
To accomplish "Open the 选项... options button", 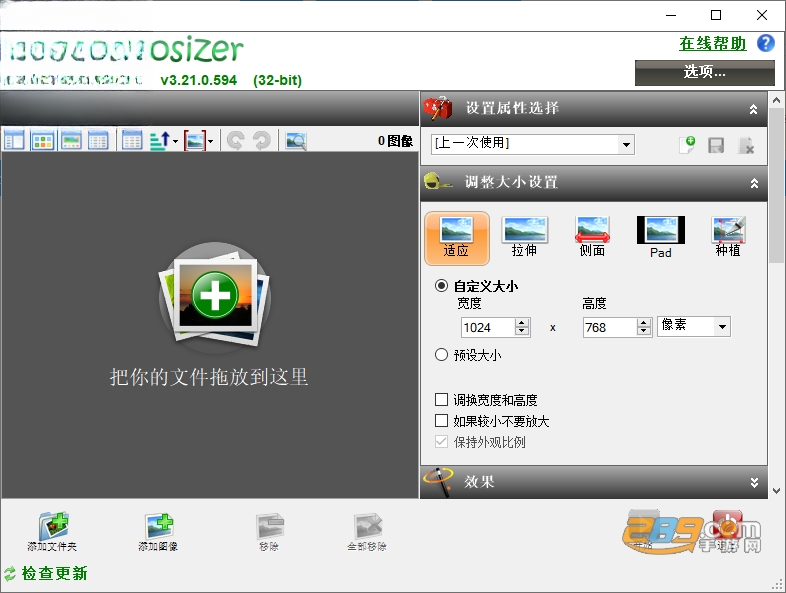I will pos(704,73).
